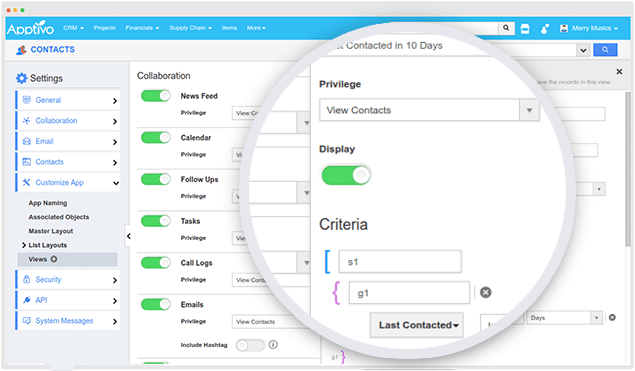
Task: Open the Privilege View Contacts dropdown
Action: (429, 110)
